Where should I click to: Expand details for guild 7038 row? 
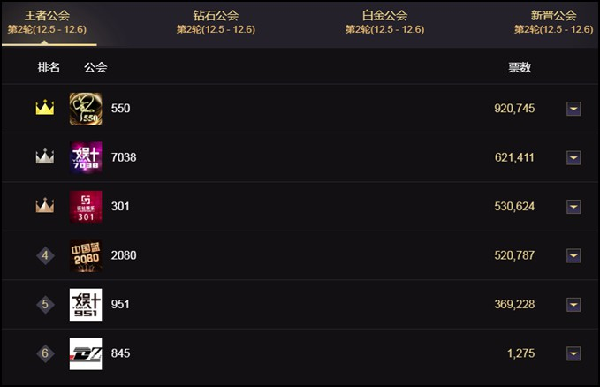click(x=573, y=157)
